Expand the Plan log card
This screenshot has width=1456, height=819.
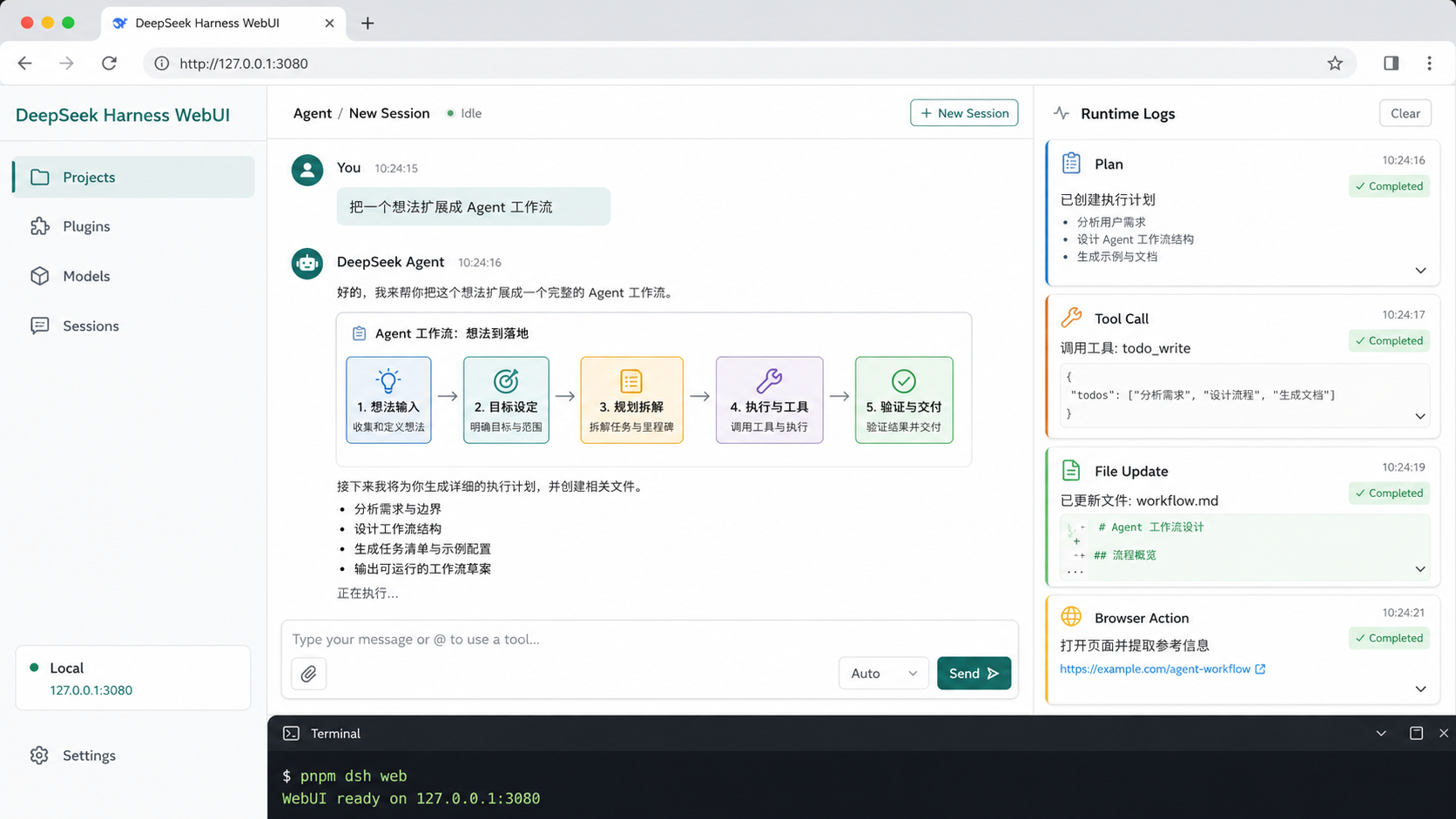tap(1420, 271)
